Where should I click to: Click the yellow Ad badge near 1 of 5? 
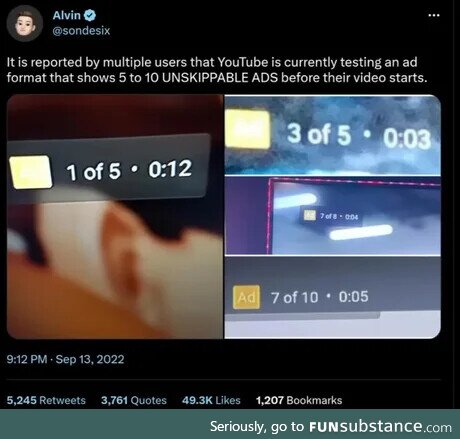pyautogui.click(x=31, y=172)
